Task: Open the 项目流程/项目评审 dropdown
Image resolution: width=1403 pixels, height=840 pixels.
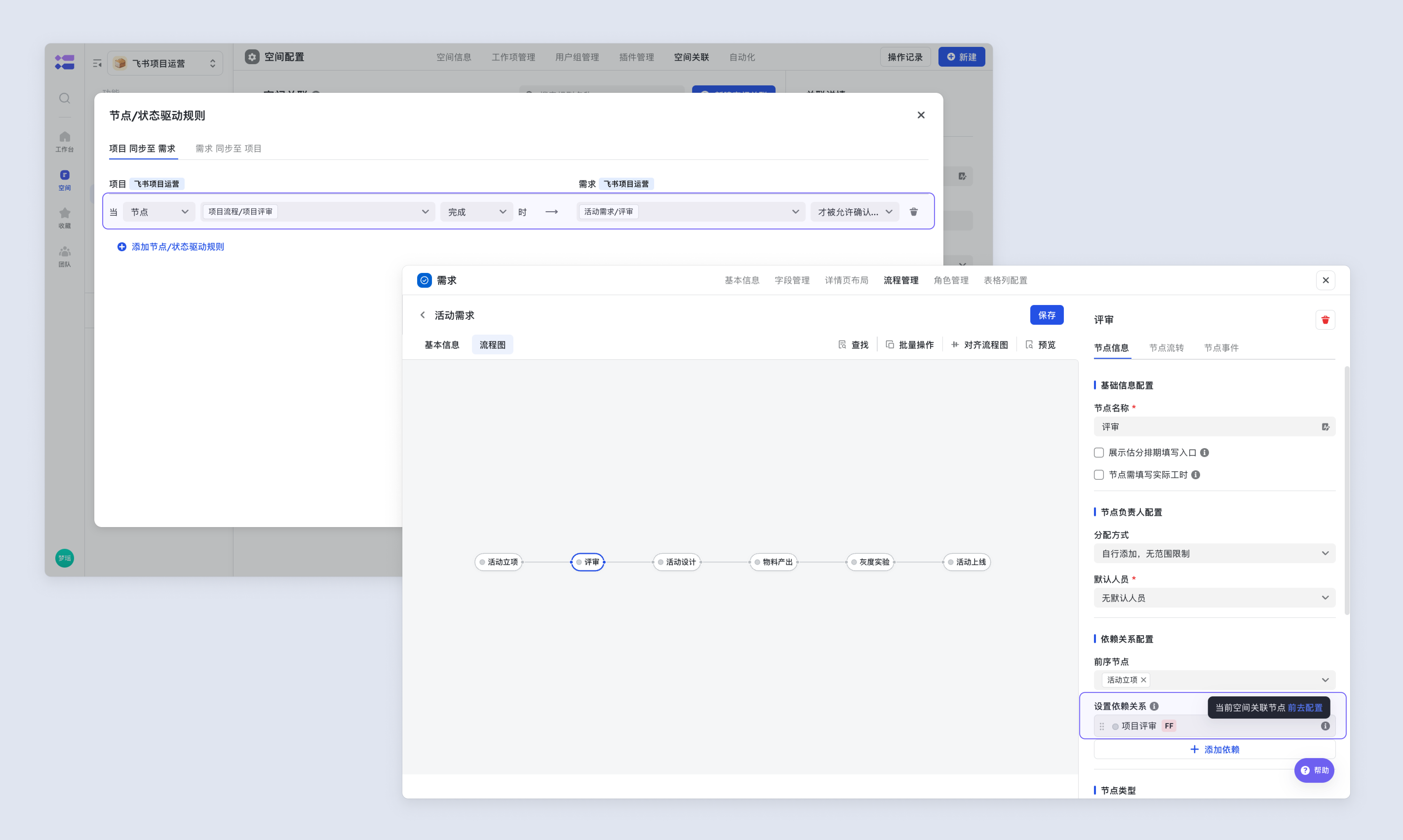Action: point(318,212)
